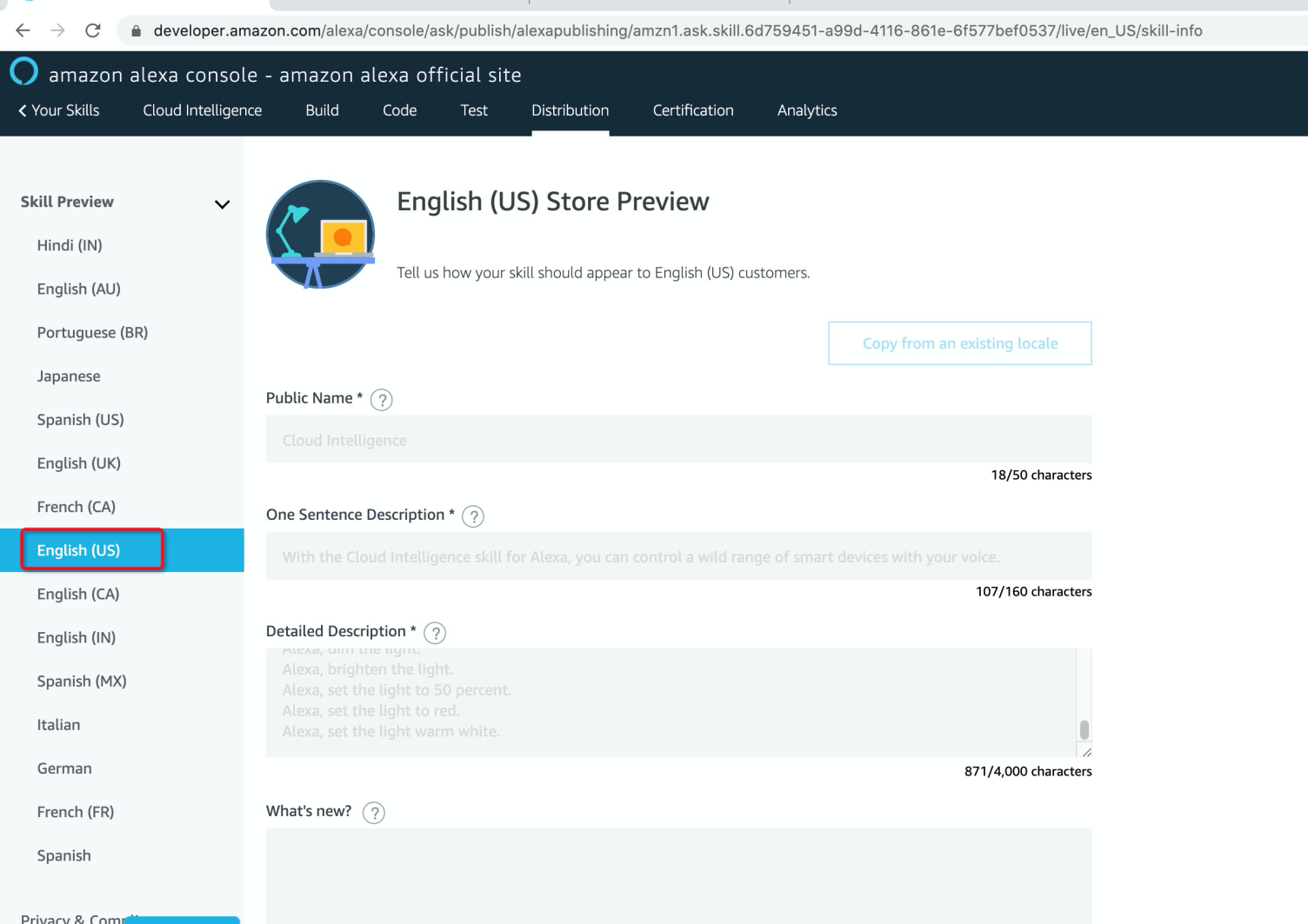
Task: Click the 871/4,000 characters counter
Action: pyautogui.click(x=1028, y=771)
